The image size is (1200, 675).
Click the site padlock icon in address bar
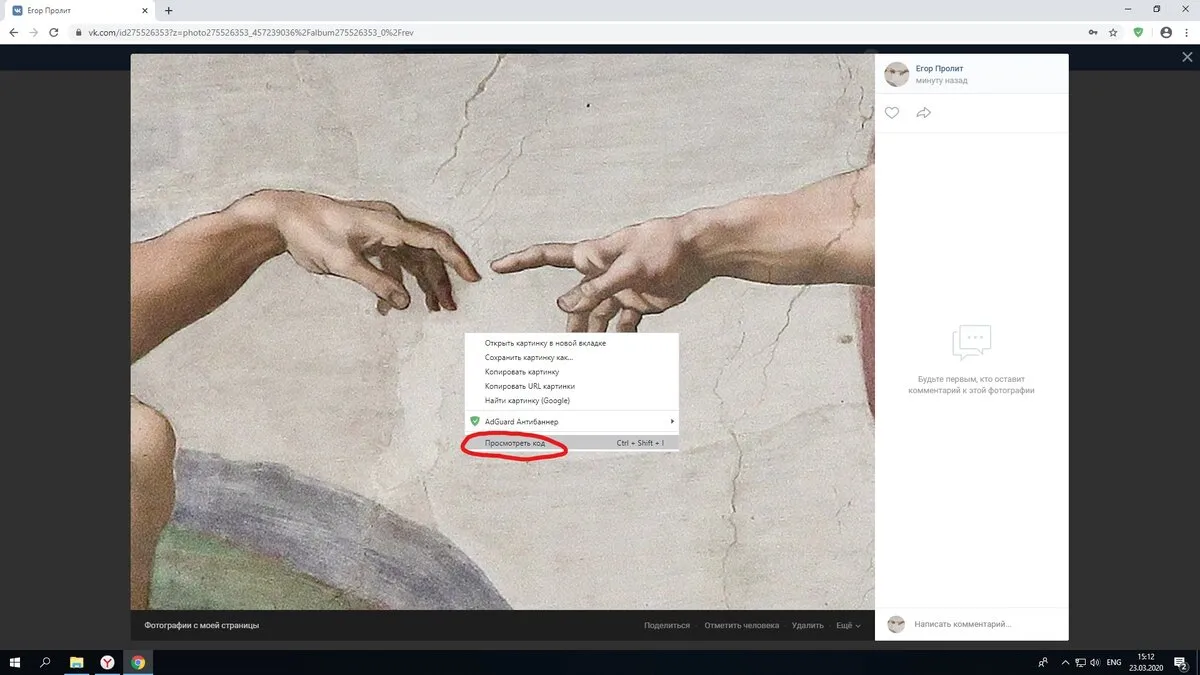pos(78,32)
